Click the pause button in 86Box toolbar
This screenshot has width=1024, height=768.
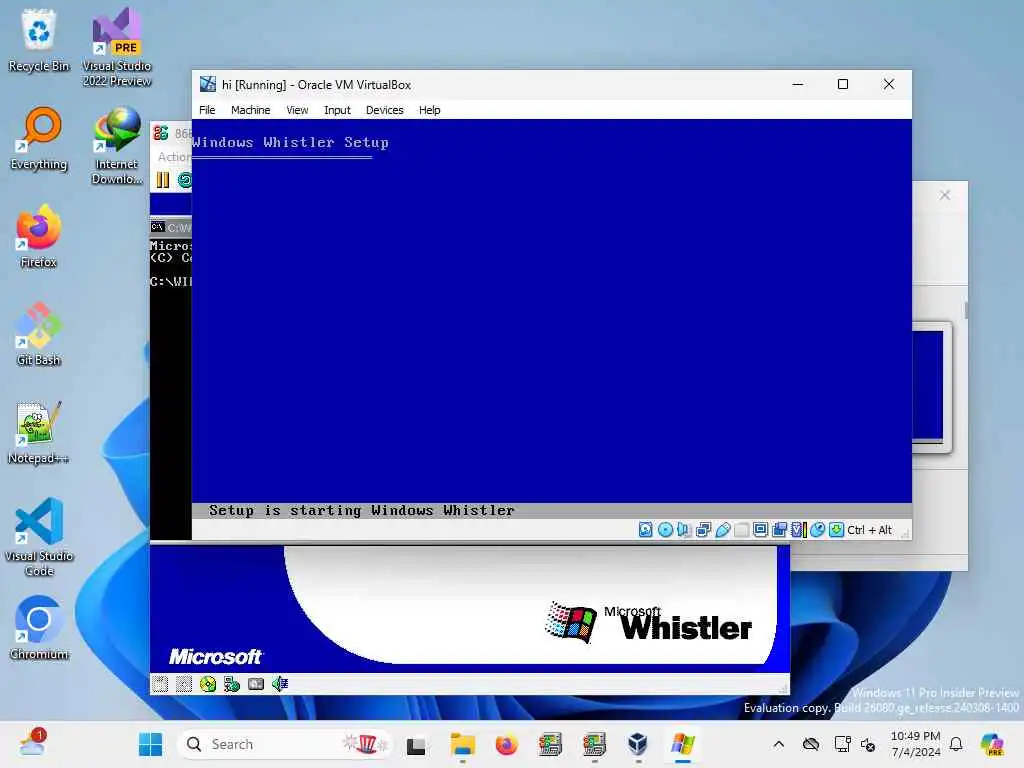(163, 180)
